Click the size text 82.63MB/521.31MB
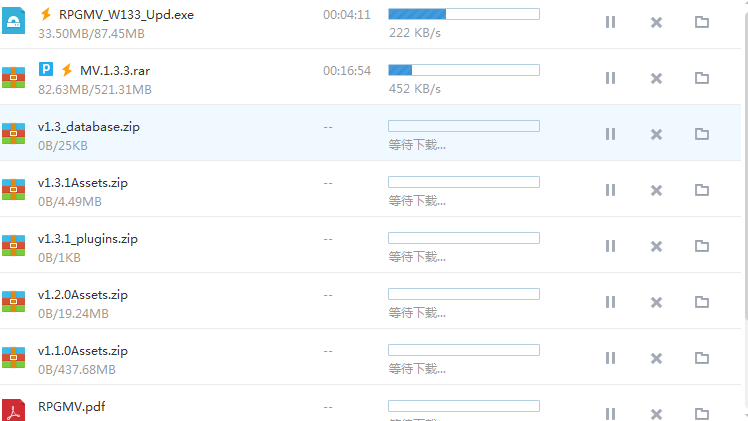The width and height of the screenshot is (748, 421). point(95,90)
